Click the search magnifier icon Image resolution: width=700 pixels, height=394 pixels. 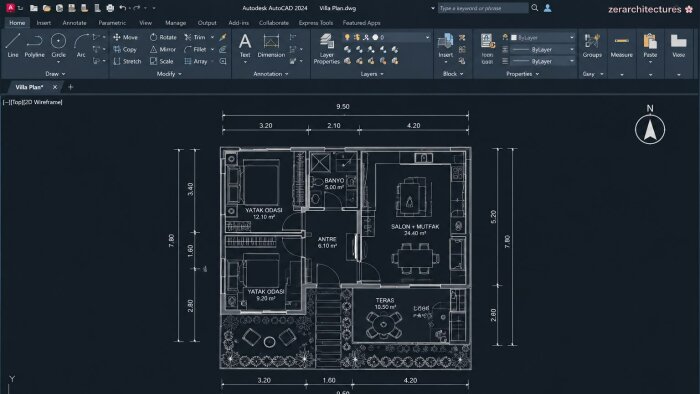[534, 8]
